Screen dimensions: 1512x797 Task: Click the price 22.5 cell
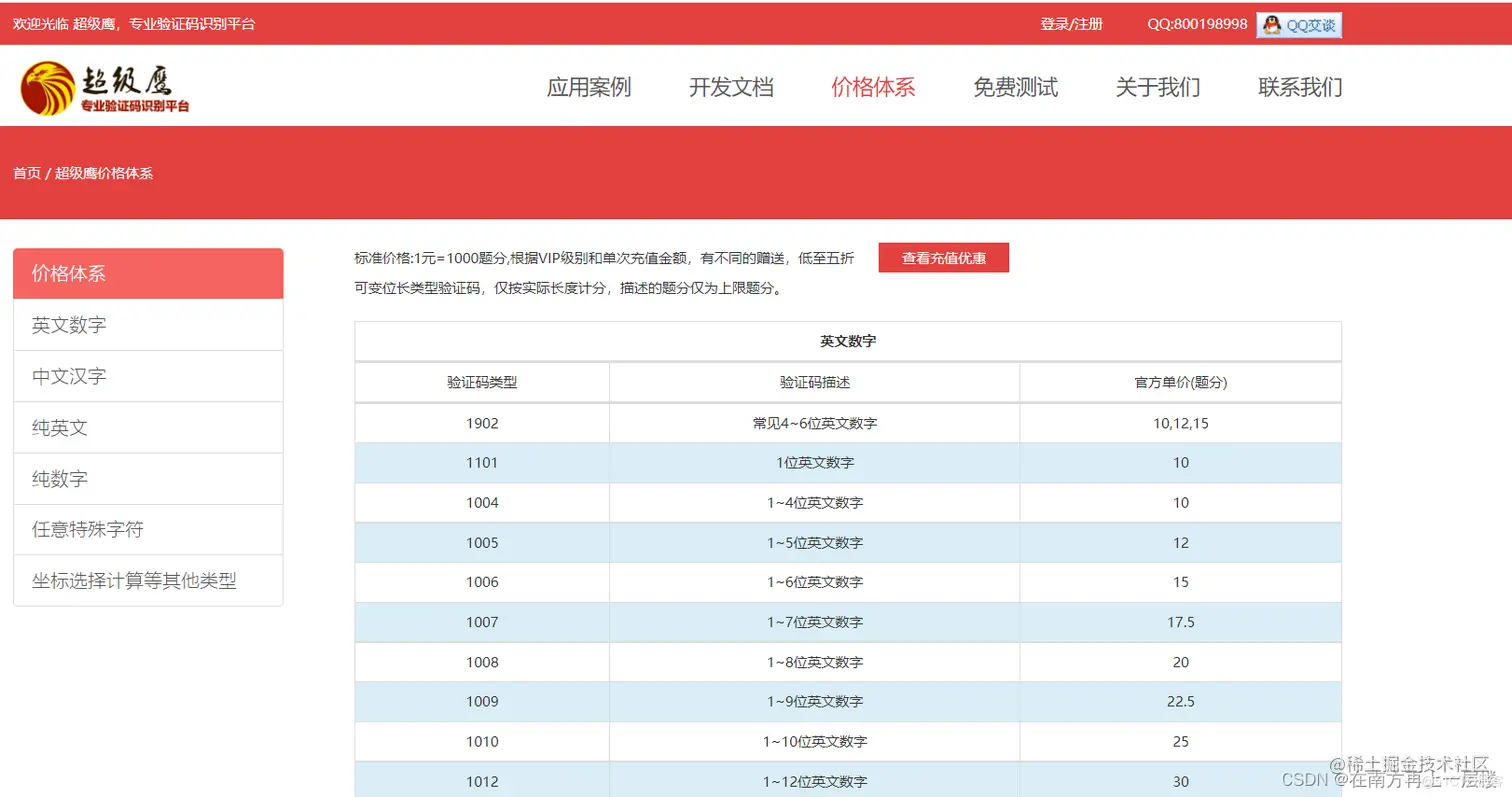1181,702
